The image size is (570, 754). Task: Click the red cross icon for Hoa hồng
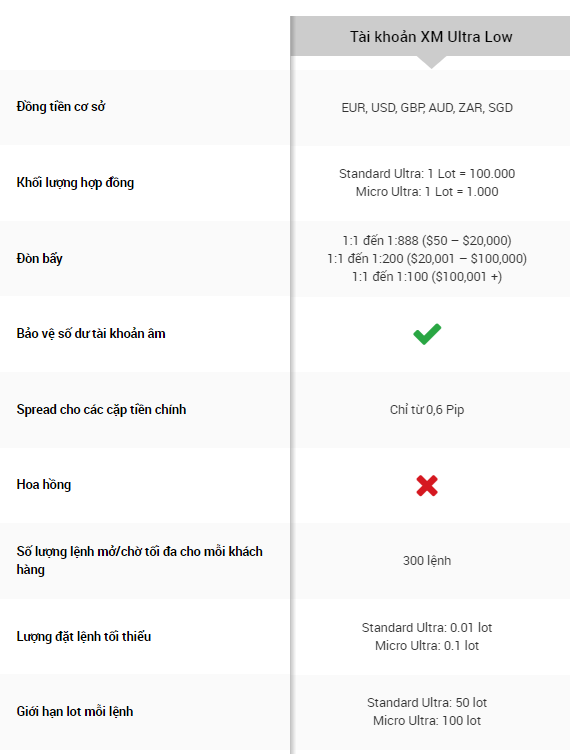pos(427,485)
